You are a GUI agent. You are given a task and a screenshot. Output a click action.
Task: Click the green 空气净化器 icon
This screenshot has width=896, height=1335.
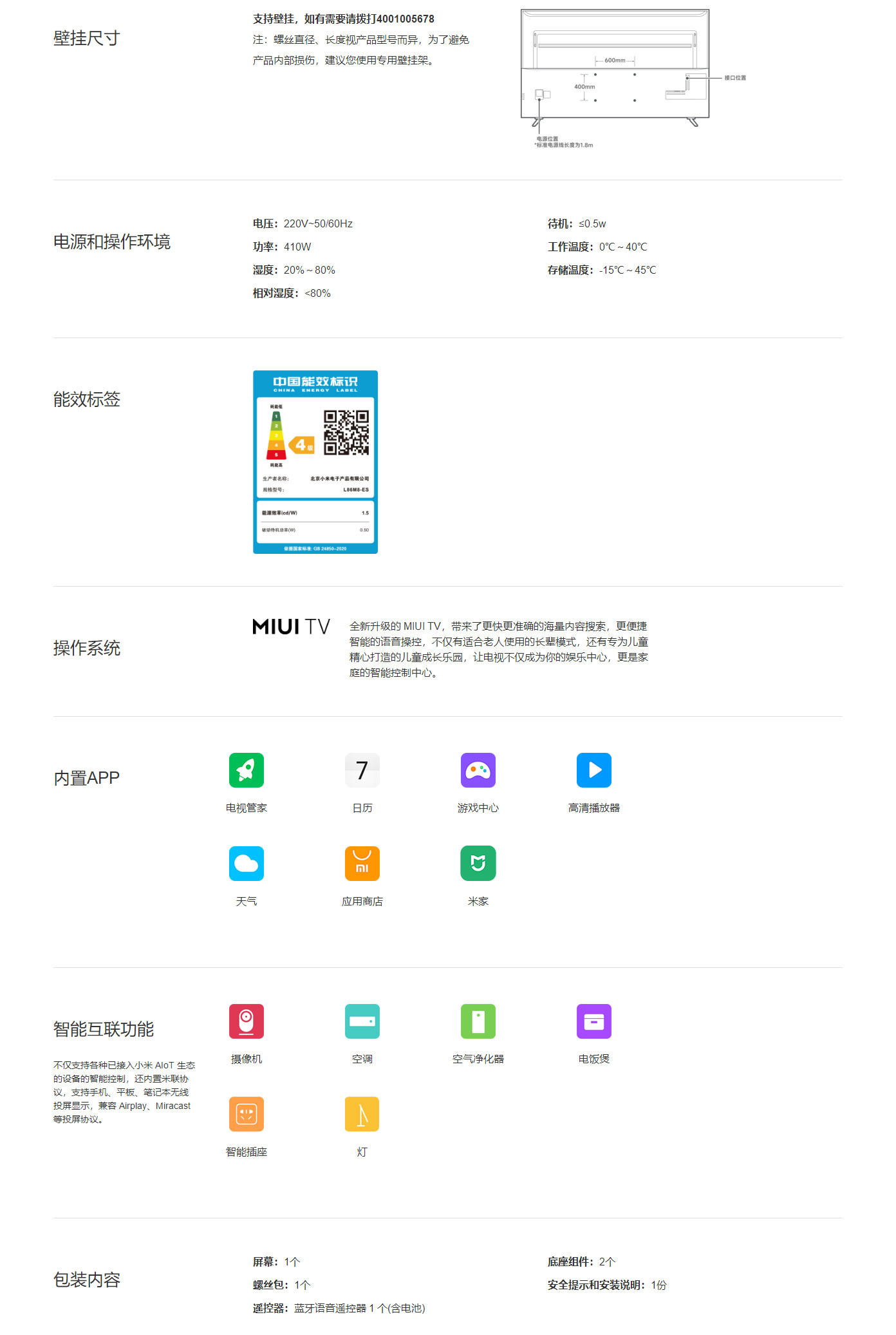click(x=478, y=1021)
